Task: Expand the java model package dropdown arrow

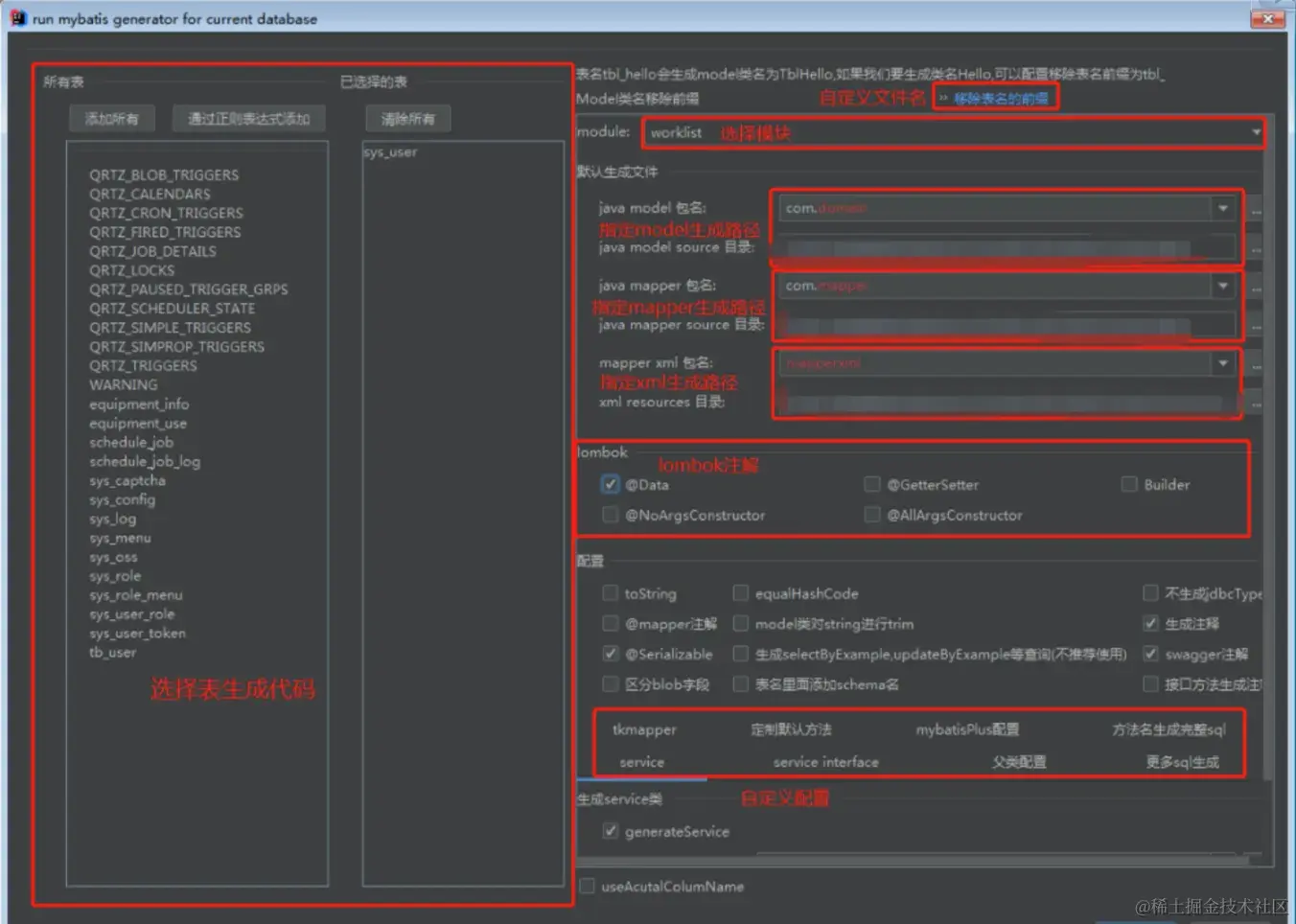Action: point(1223,208)
